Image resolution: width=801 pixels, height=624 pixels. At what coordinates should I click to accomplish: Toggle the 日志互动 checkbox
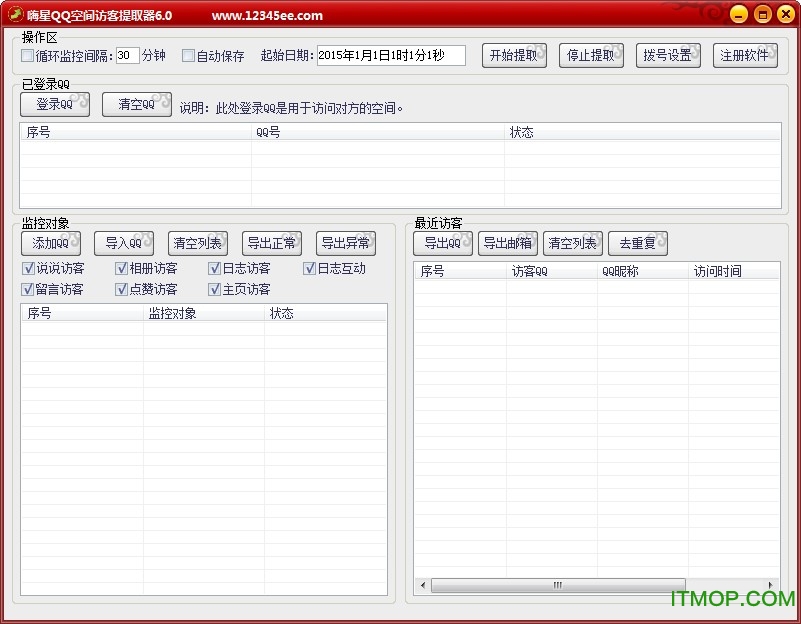(x=309, y=268)
